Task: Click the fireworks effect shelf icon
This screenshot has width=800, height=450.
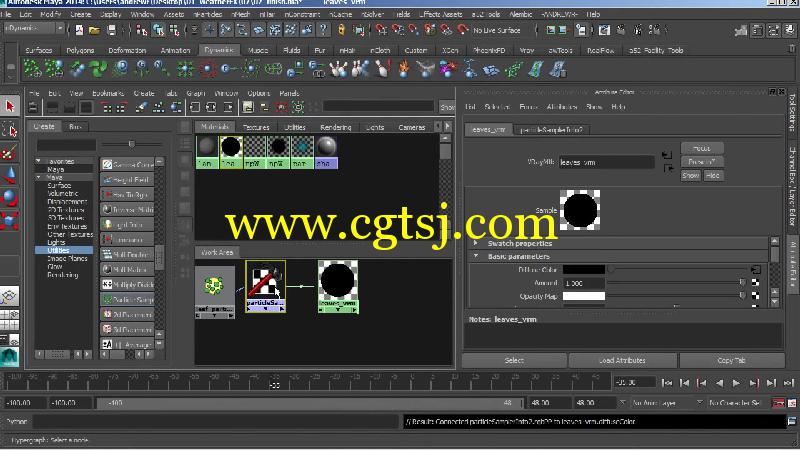Action: coord(447,69)
